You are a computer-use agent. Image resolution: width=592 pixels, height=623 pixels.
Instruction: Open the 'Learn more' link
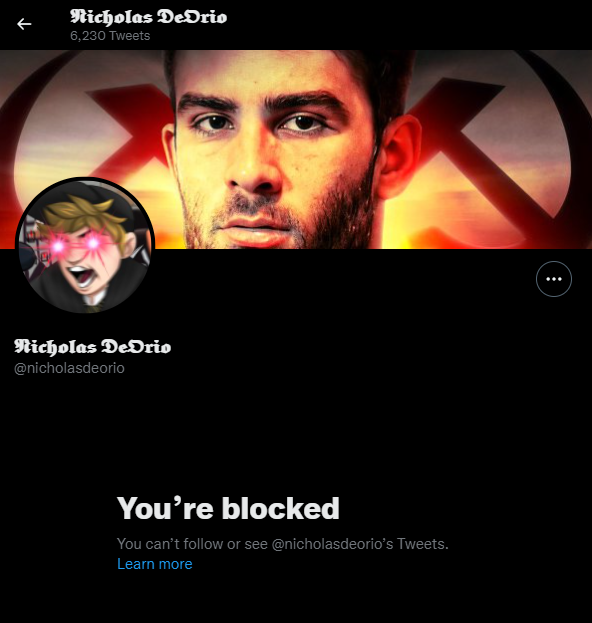click(x=155, y=564)
